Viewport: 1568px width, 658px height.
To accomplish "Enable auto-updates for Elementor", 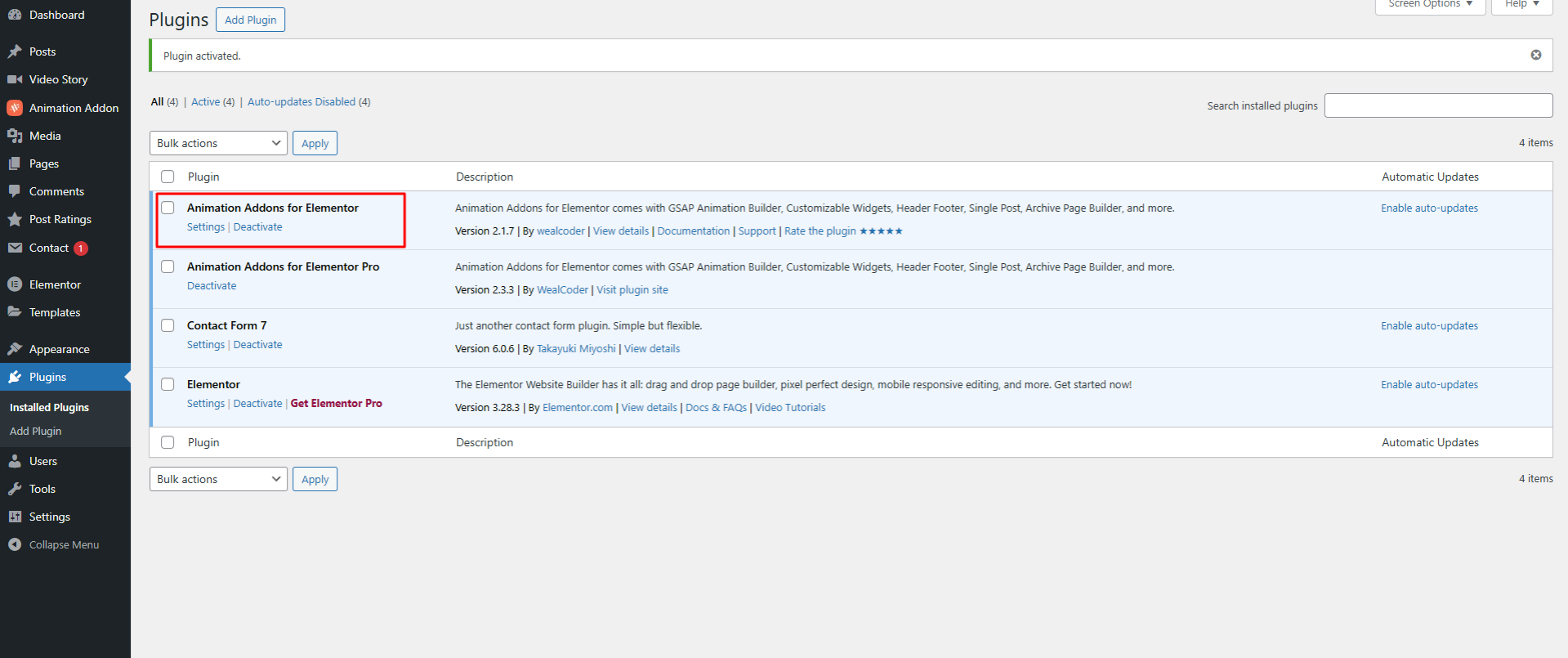I will (1430, 385).
